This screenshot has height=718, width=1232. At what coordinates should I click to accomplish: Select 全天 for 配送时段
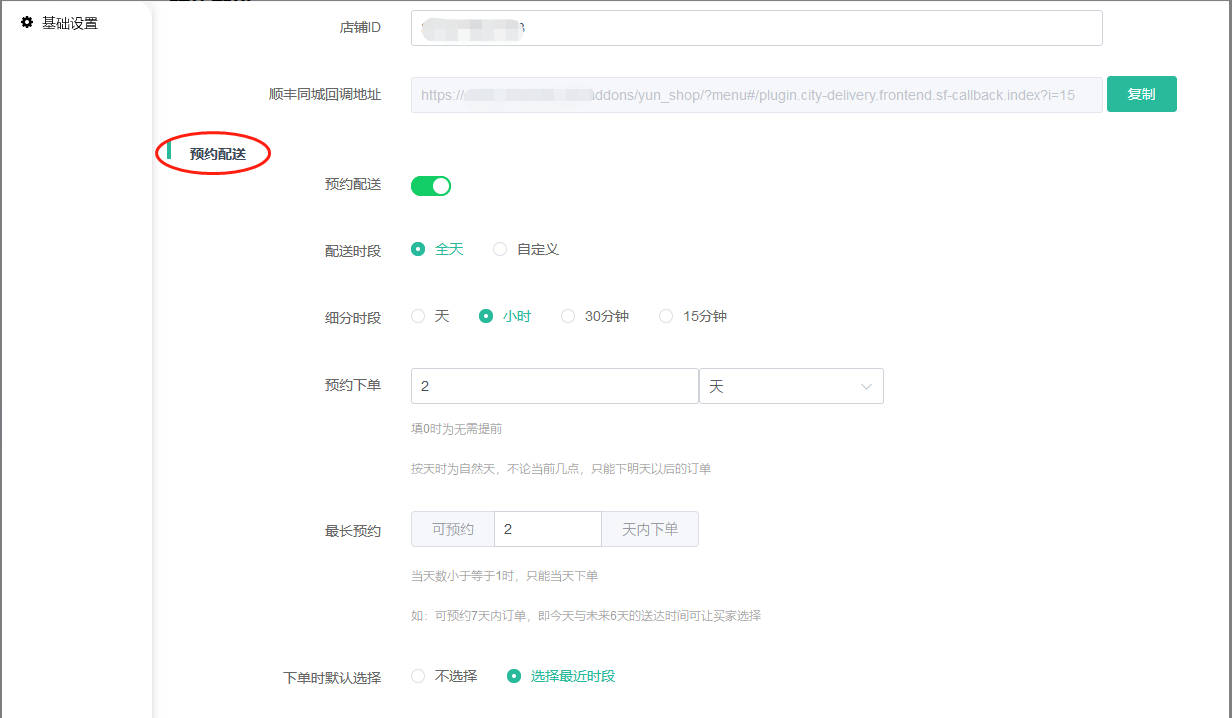419,250
